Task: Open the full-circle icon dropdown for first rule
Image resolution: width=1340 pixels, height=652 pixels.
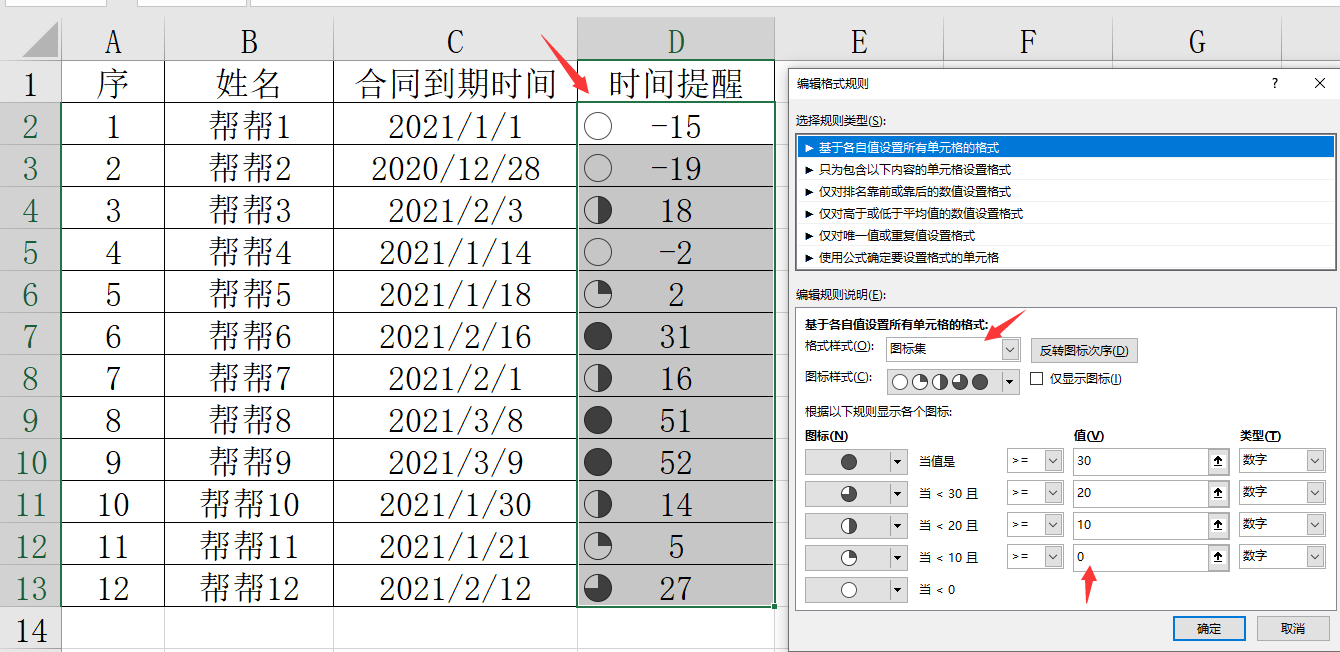Action: [897, 461]
